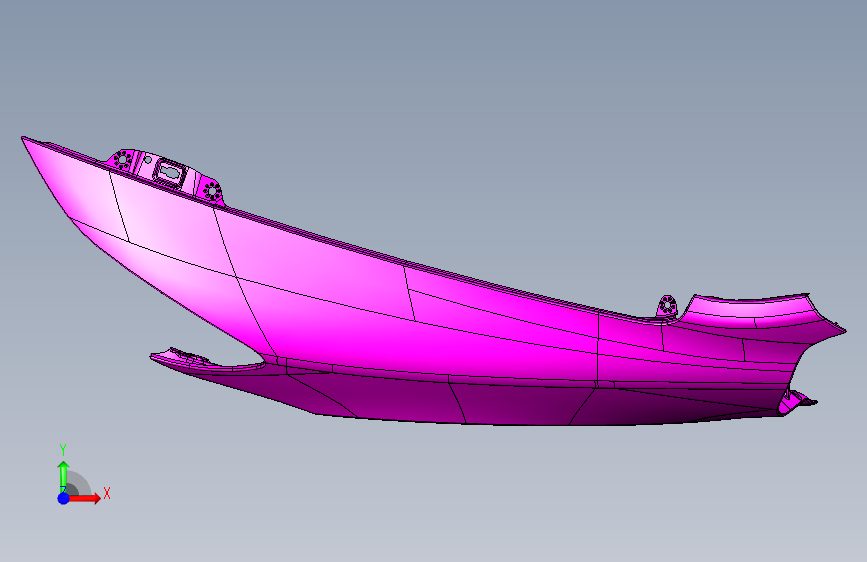The height and width of the screenshot is (562, 867).
Task: Click the red X axis arrow
Action: 85,498
